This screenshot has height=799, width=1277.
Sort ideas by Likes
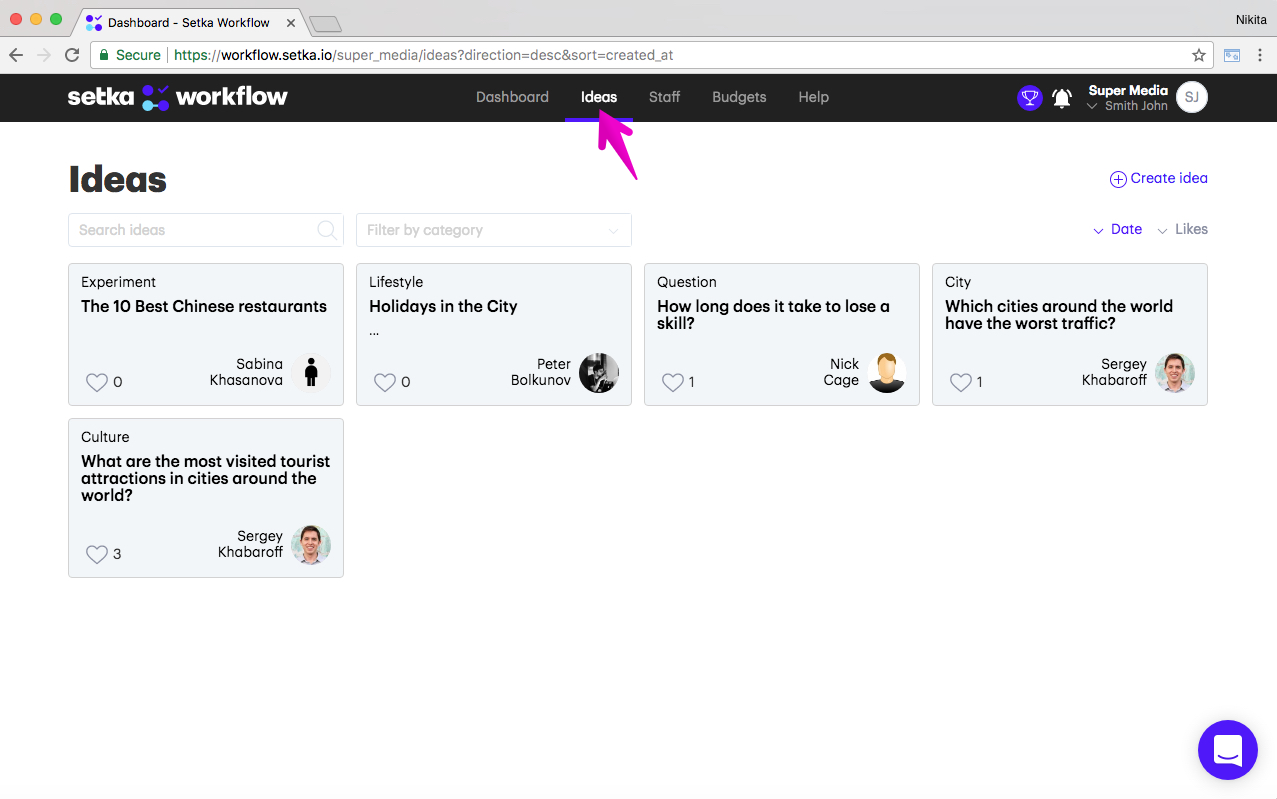(1182, 229)
